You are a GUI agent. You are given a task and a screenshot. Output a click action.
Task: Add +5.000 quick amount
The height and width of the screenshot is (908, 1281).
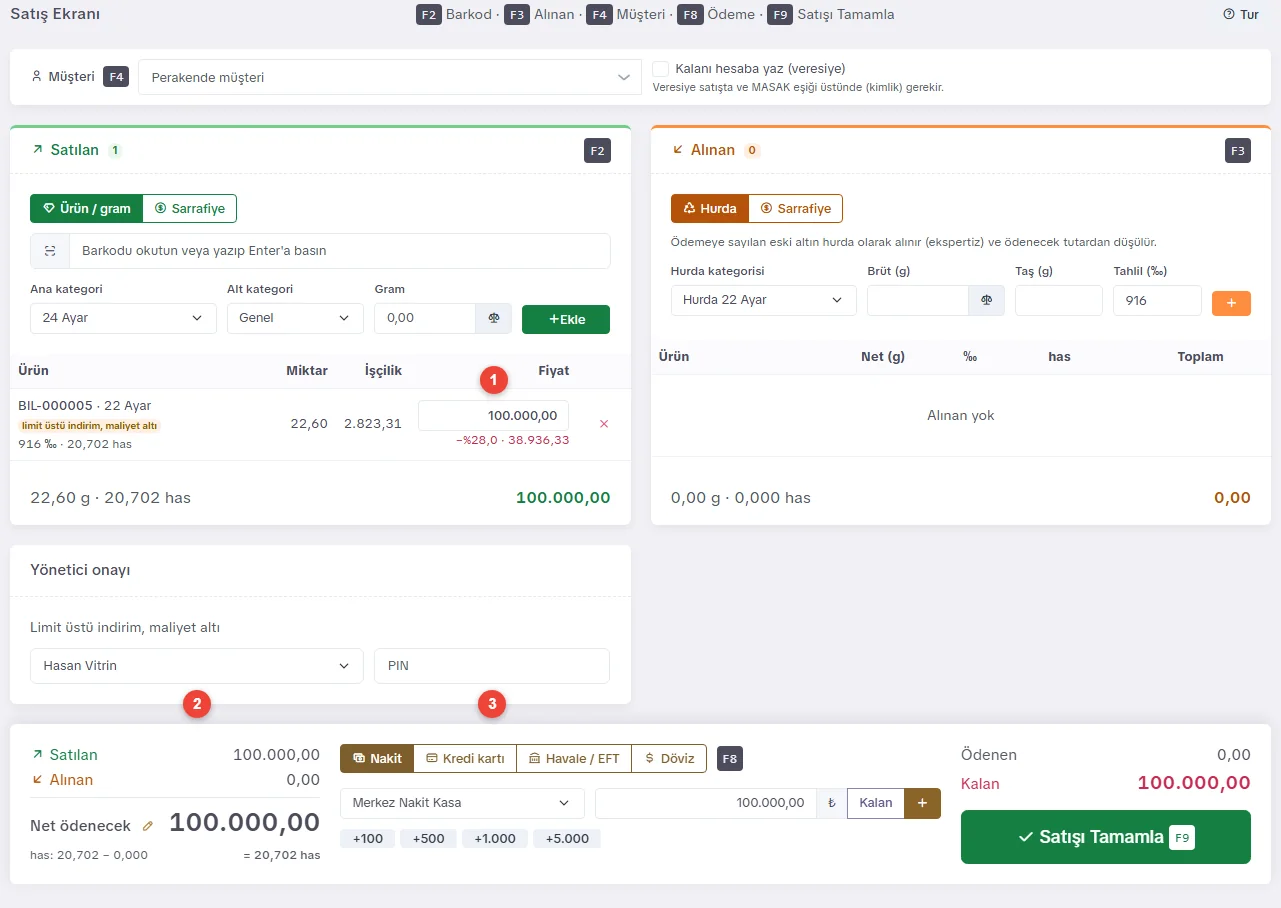(567, 838)
